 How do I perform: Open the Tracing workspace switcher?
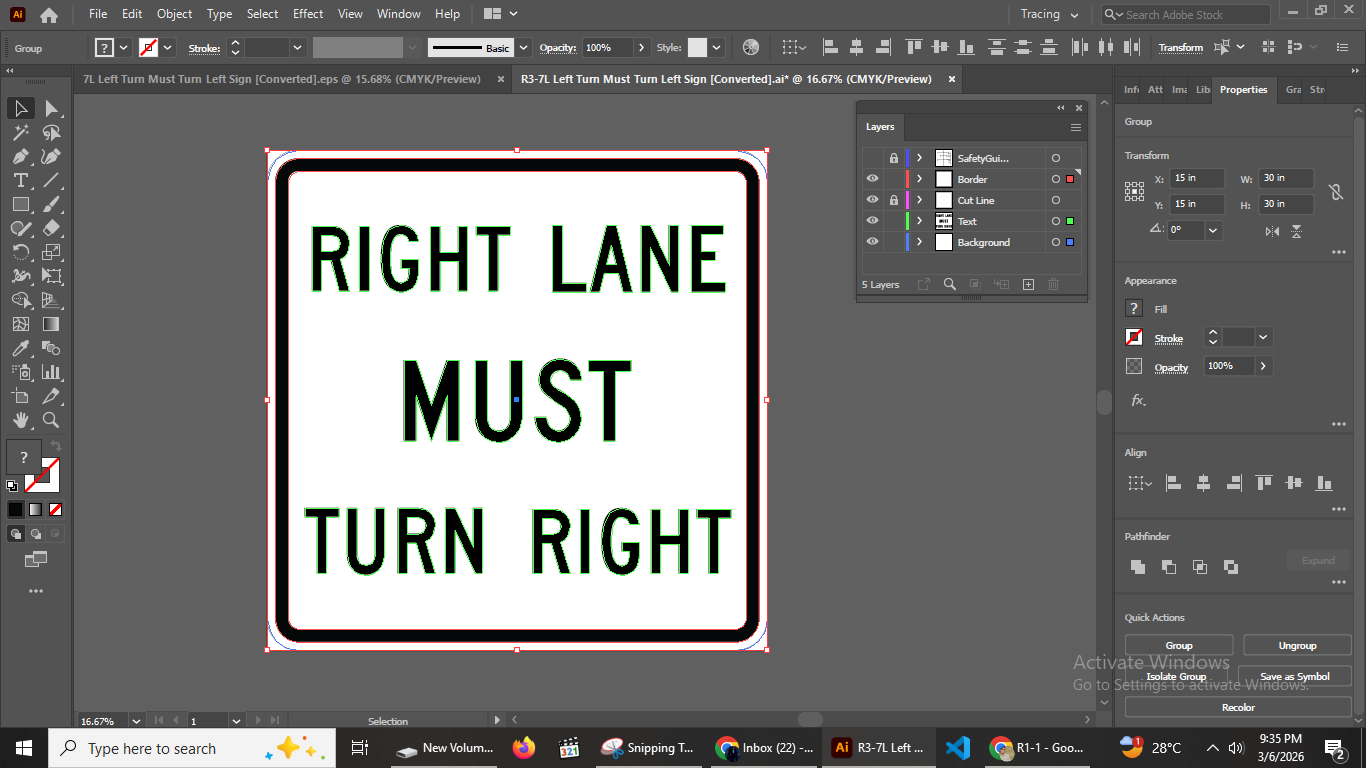tap(1049, 14)
